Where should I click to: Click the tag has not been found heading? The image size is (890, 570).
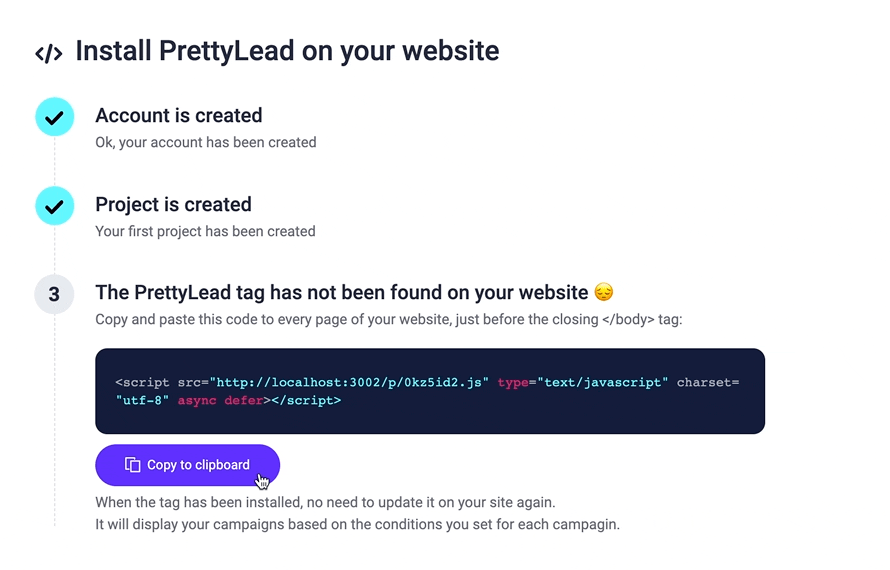(342, 292)
